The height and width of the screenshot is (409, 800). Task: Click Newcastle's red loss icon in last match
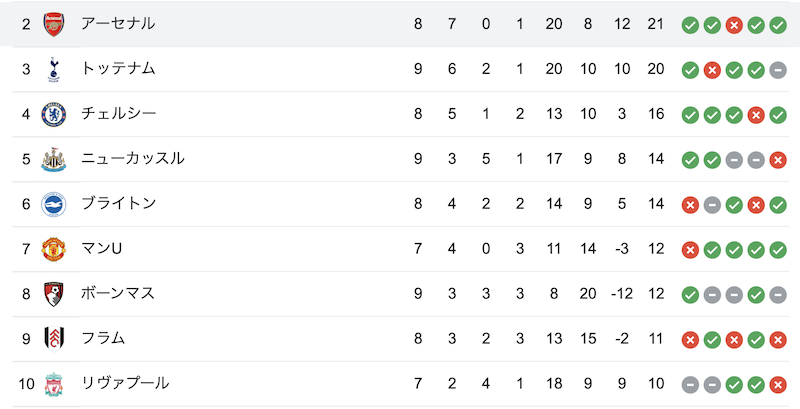[x=778, y=160]
